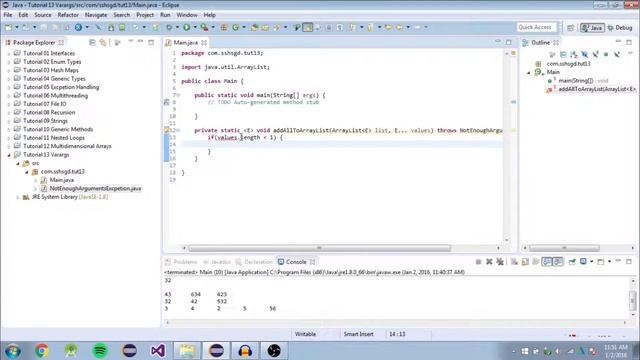
Task: Open the Refactor menu
Action: click(68, 15)
